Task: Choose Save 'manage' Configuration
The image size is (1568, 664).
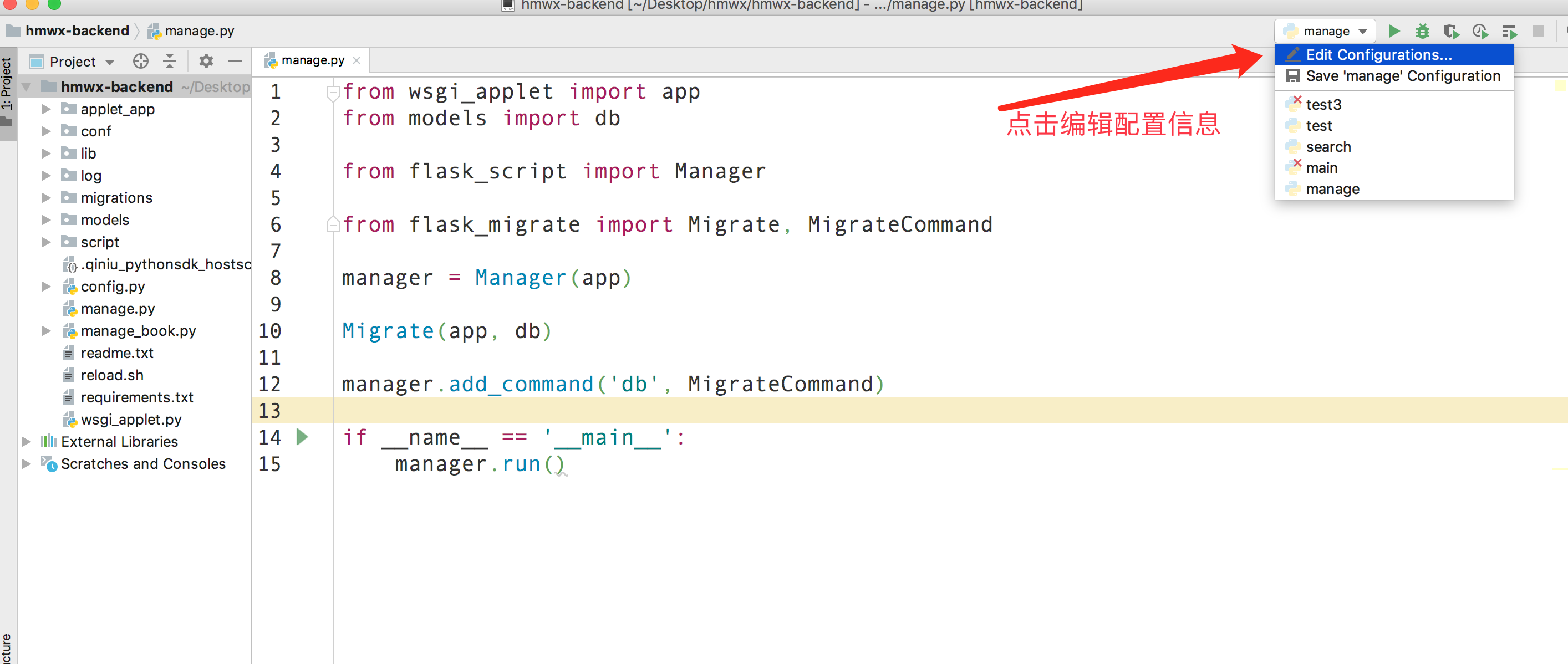Action: [1402, 76]
